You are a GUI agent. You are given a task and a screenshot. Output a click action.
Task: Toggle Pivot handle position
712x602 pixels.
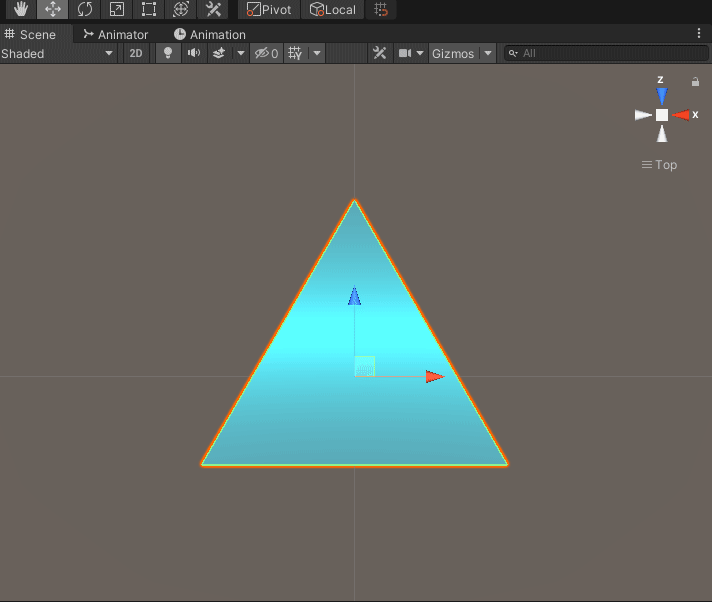pos(269,10)
